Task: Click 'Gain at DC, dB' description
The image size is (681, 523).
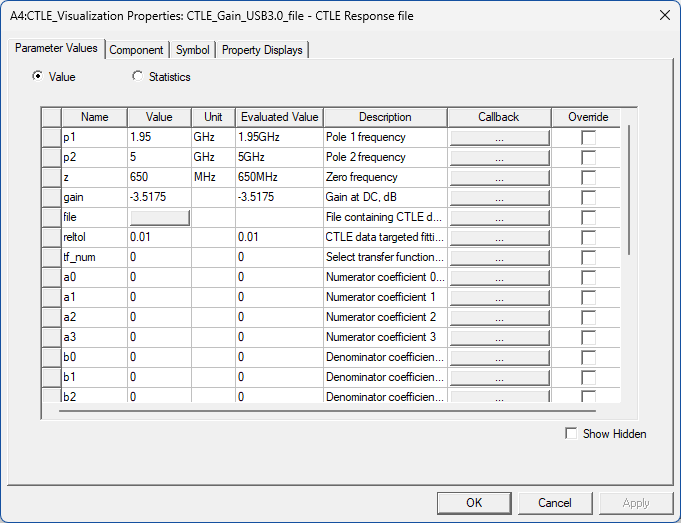Action: point(361,197)
